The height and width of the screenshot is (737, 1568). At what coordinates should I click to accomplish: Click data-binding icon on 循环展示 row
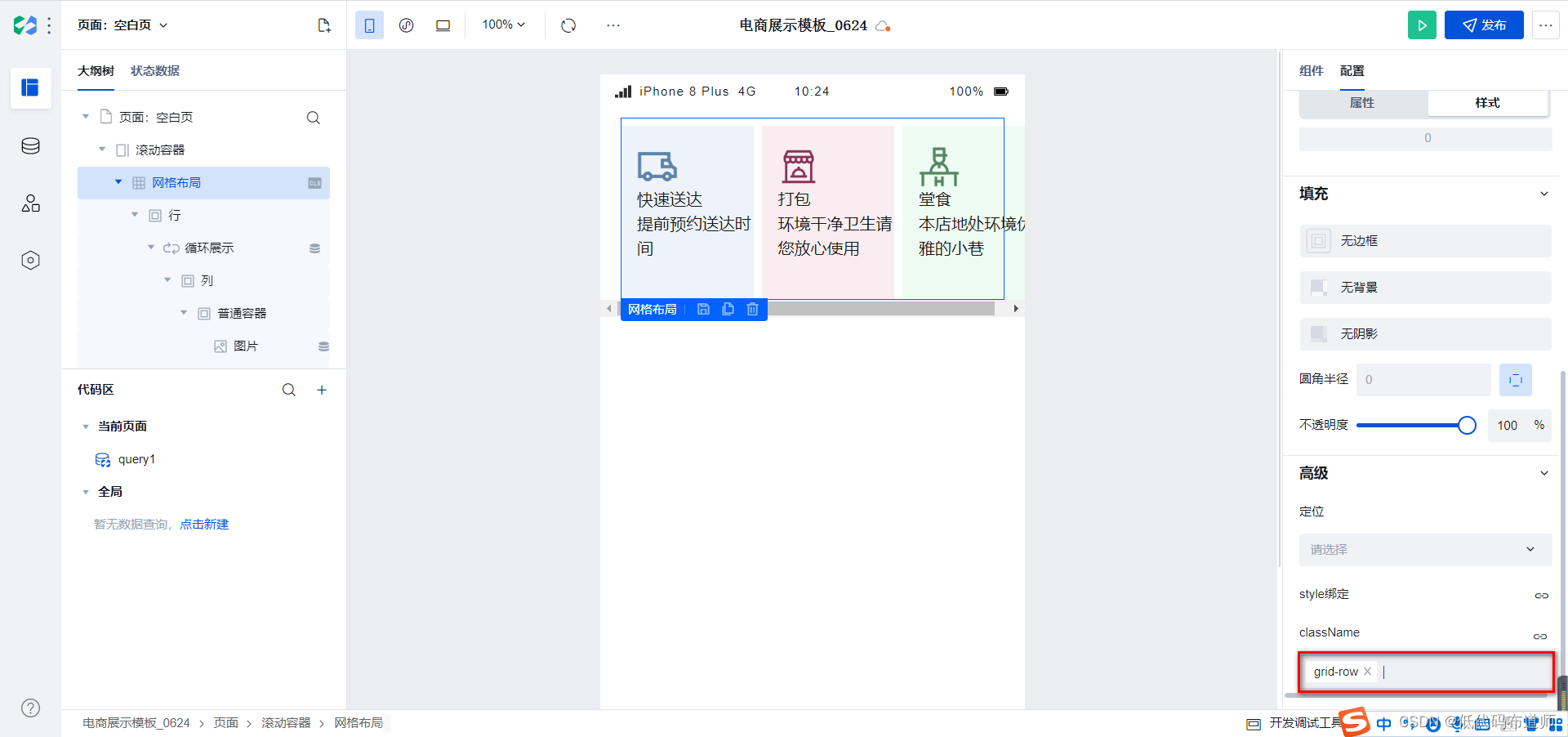tap(314, 248)
